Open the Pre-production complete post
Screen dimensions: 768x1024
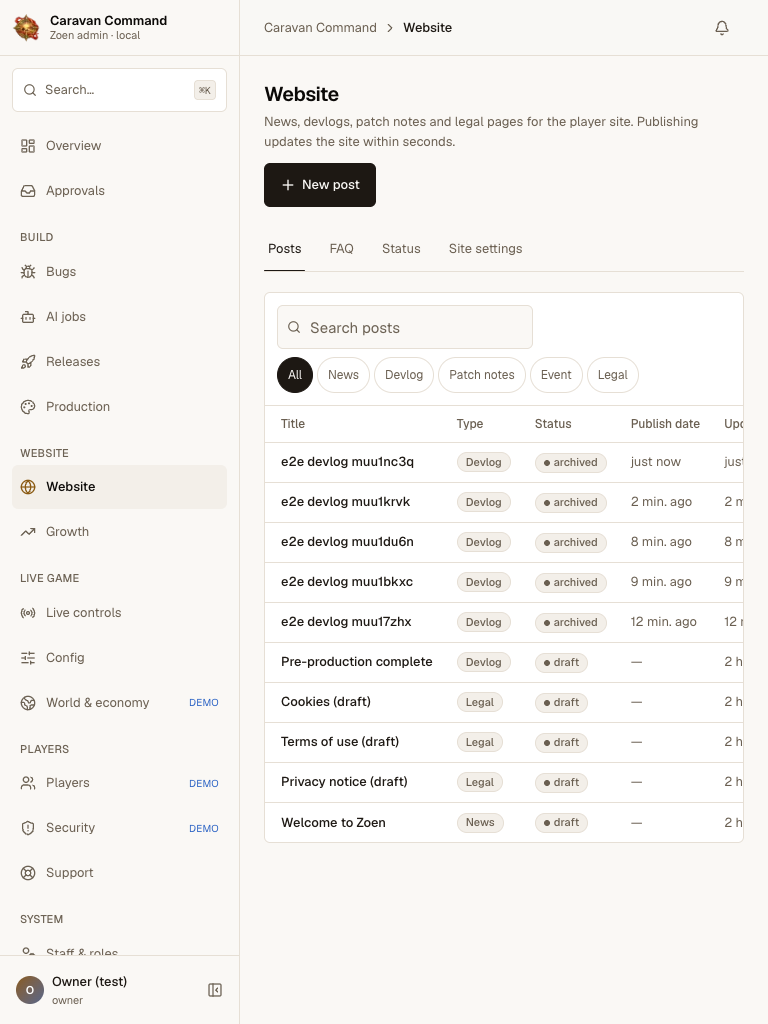[x=357, y=662]
